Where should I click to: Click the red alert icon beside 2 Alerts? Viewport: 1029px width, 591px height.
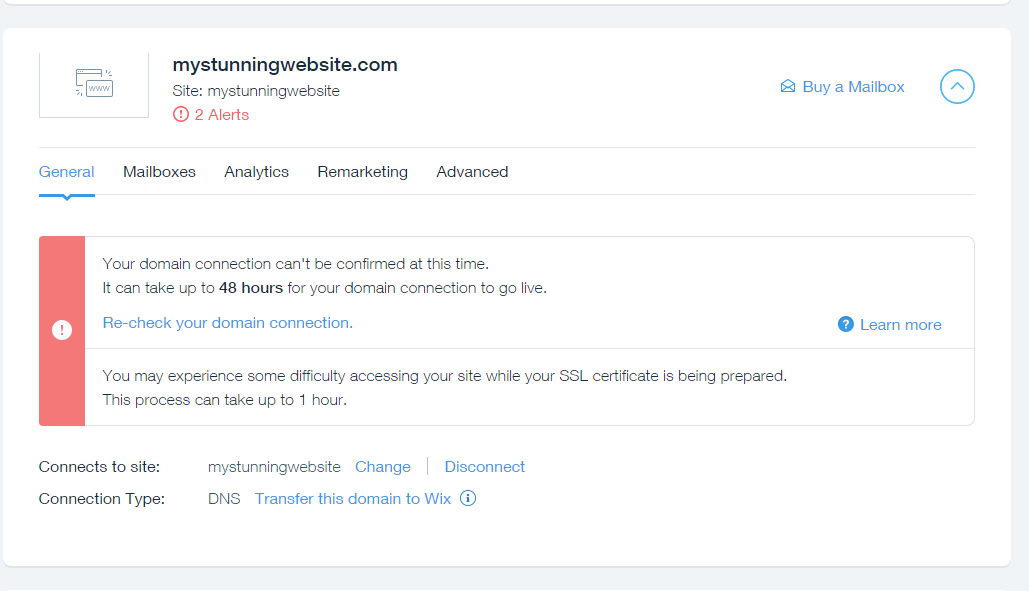[x=180, y=115]
